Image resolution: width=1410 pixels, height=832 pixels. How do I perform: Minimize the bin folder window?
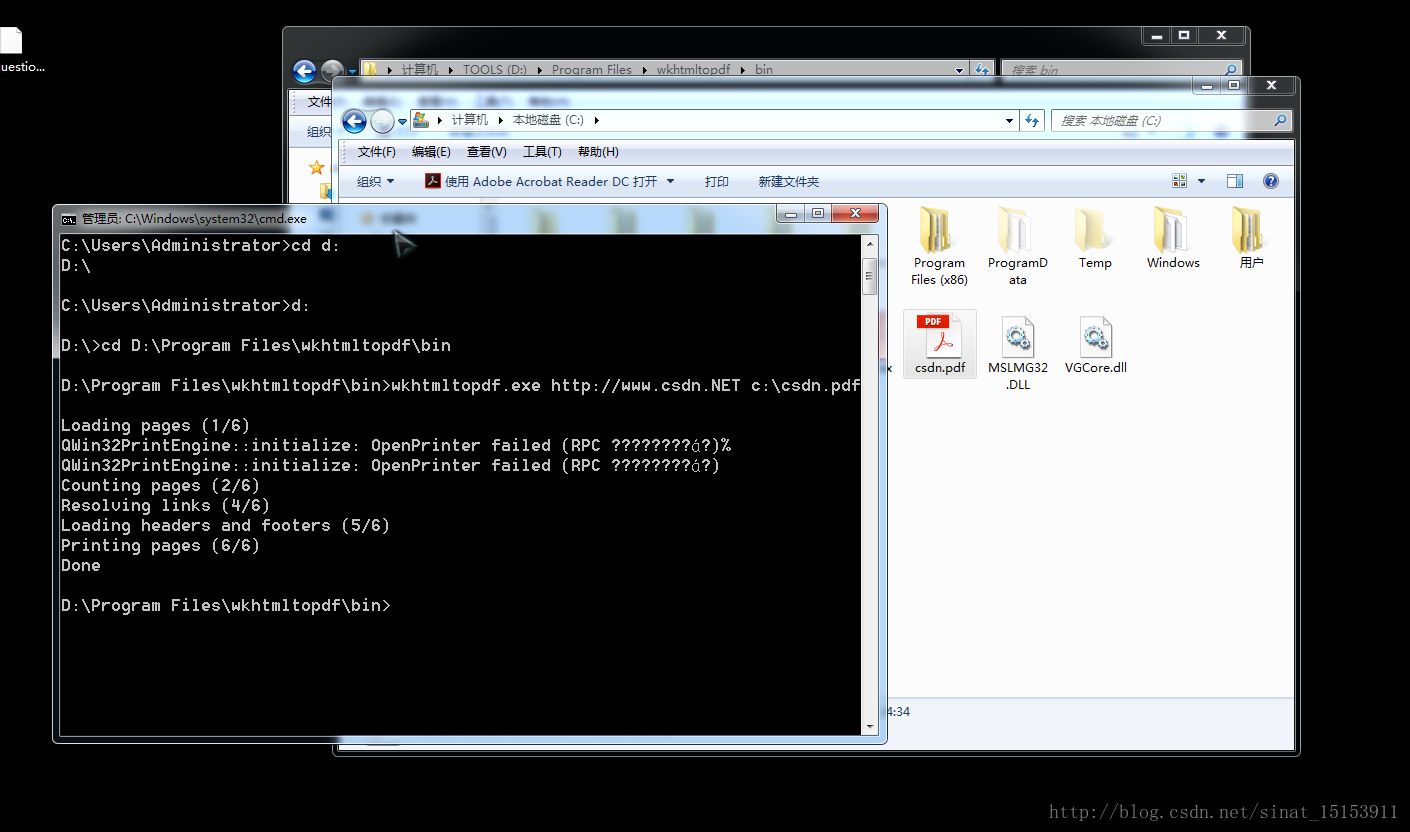1156,35
